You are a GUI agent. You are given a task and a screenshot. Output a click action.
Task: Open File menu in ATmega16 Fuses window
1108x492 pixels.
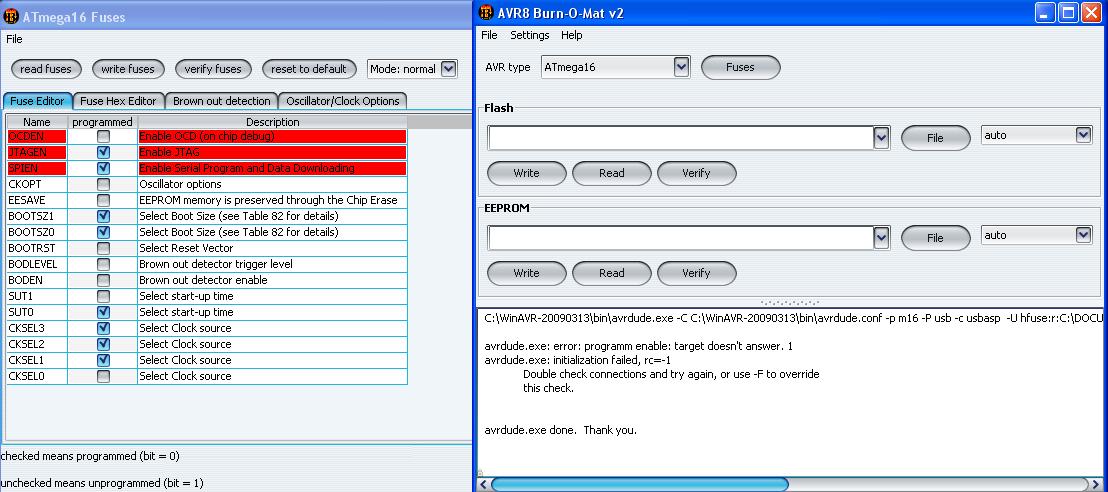[14, 39]
